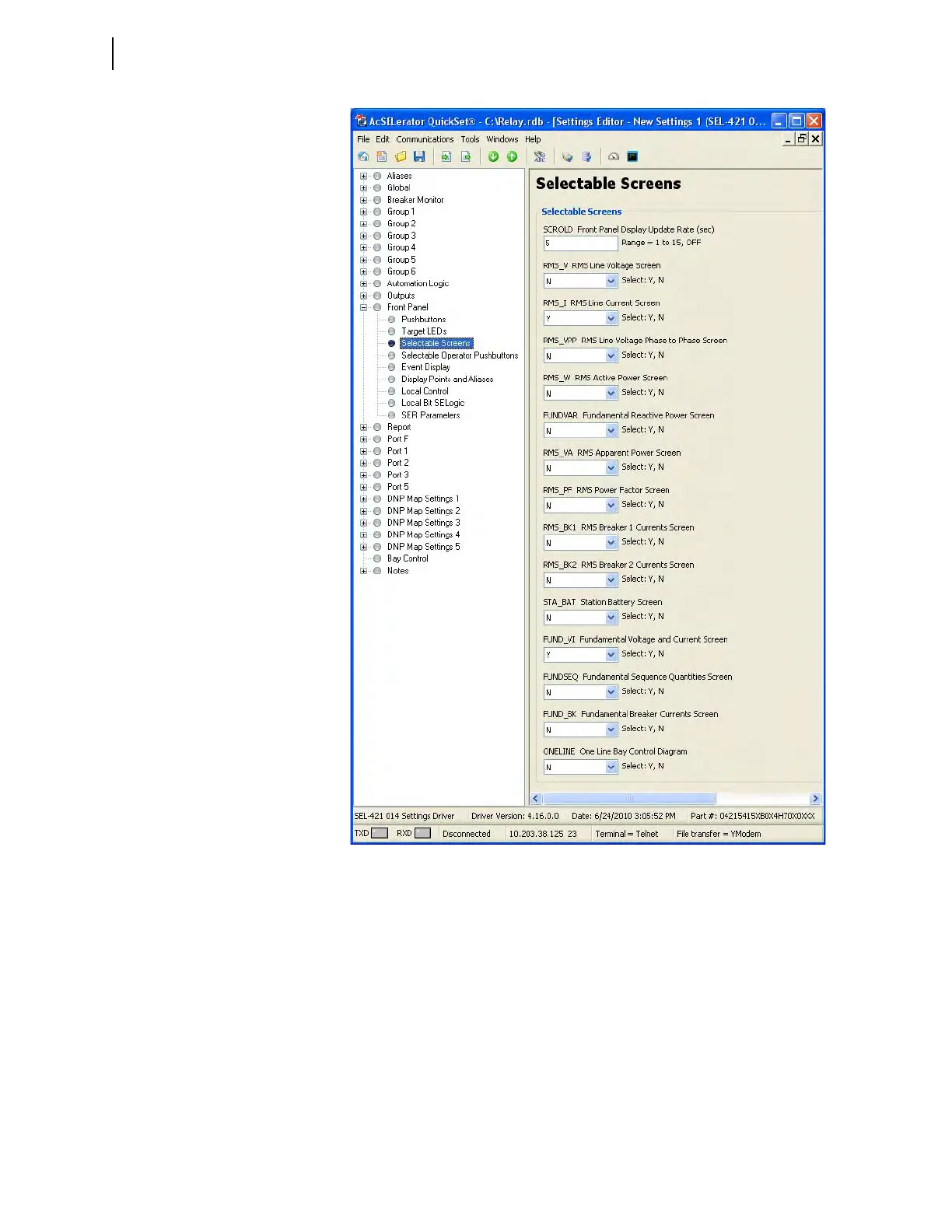Click the scrollbar right arrow
952x1232 pixels.
point(815,799)
